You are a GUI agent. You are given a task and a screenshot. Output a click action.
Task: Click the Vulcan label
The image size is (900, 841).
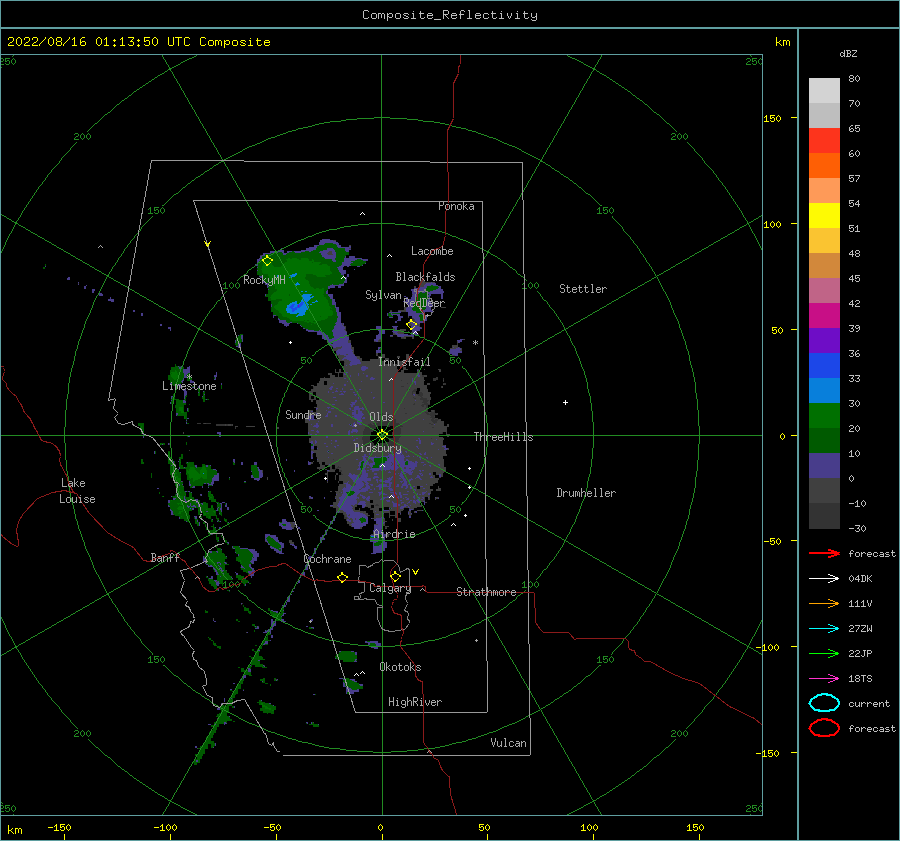pos(509,743)
